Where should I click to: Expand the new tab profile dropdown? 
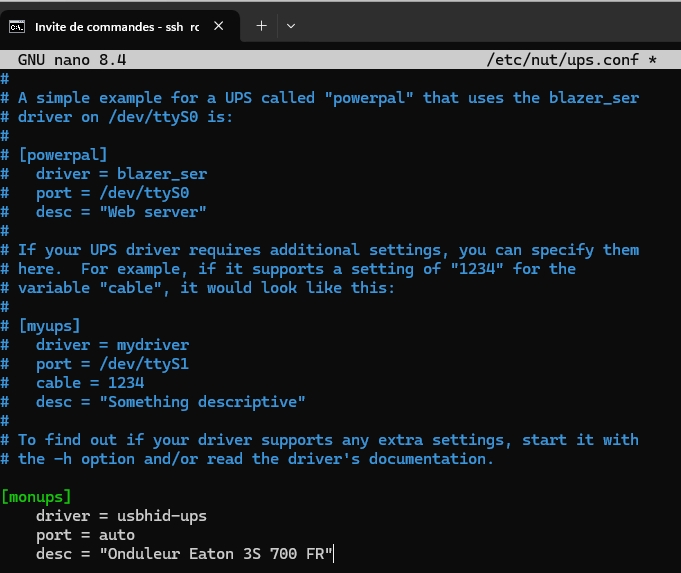[x=291, y=27]
